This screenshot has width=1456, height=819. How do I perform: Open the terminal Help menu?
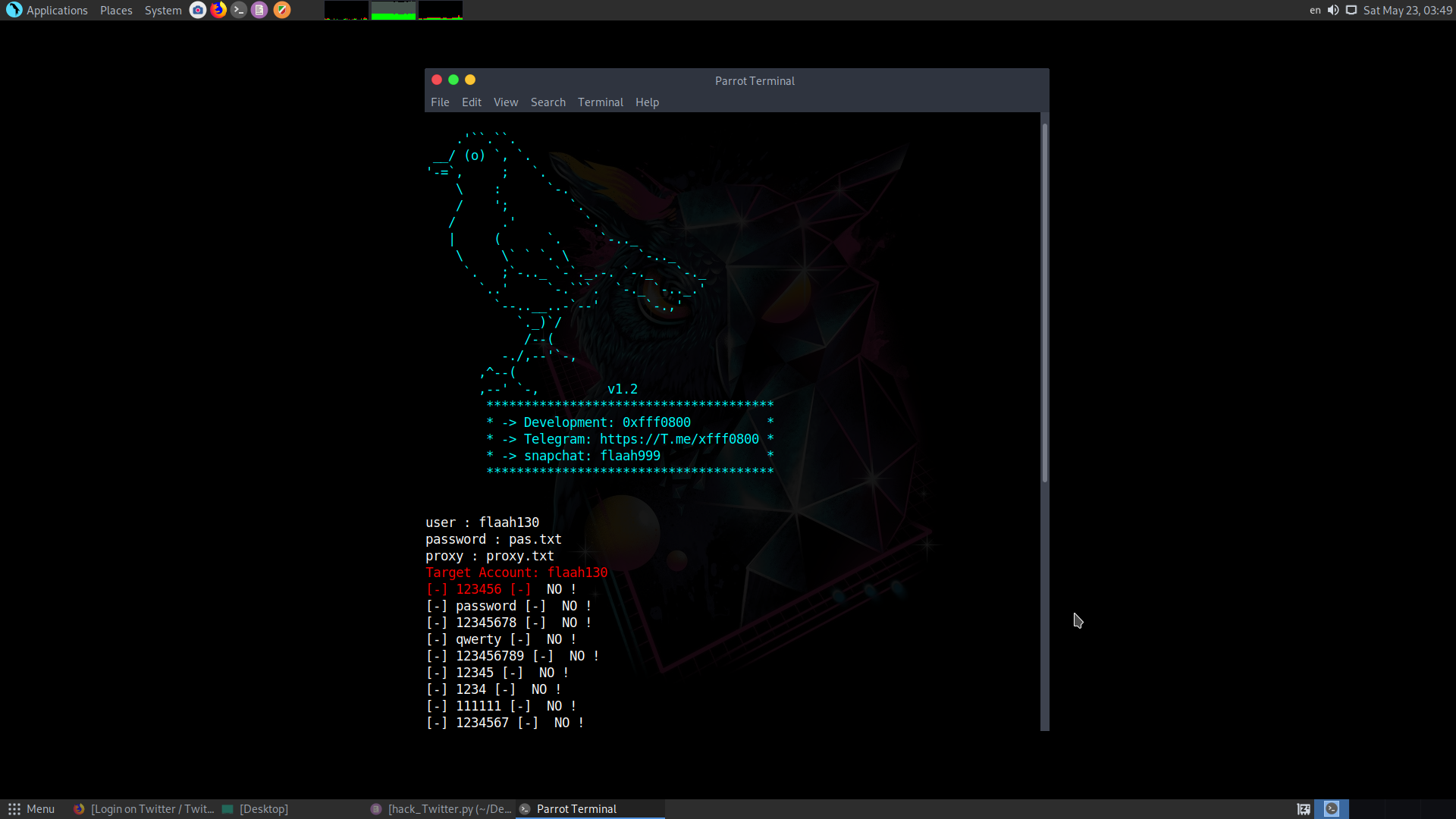point(647,102)
